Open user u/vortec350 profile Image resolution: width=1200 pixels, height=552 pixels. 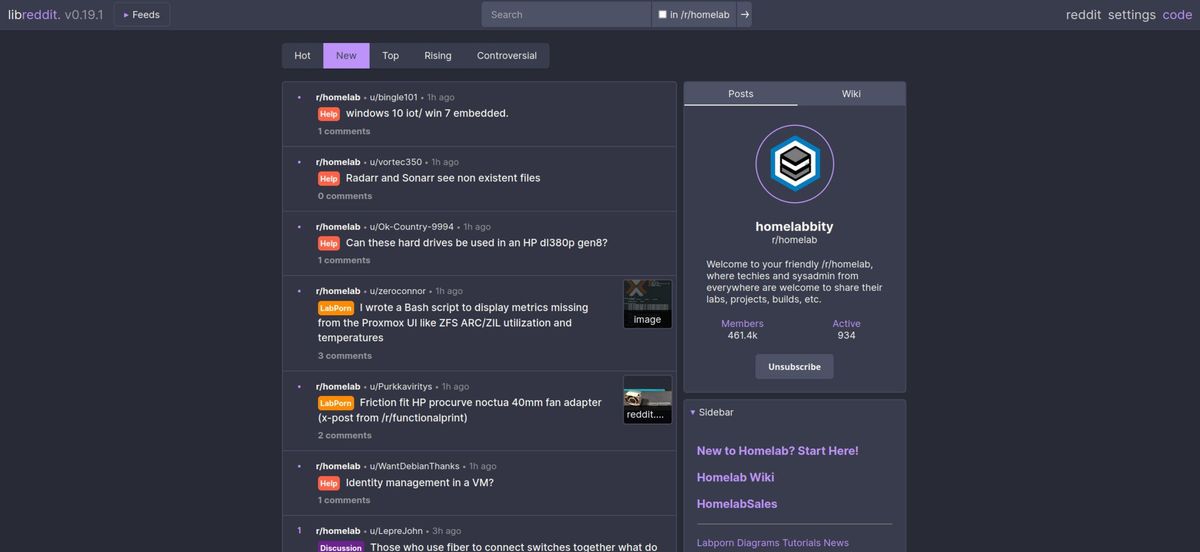pyautogui.click(x=396, y=162)
